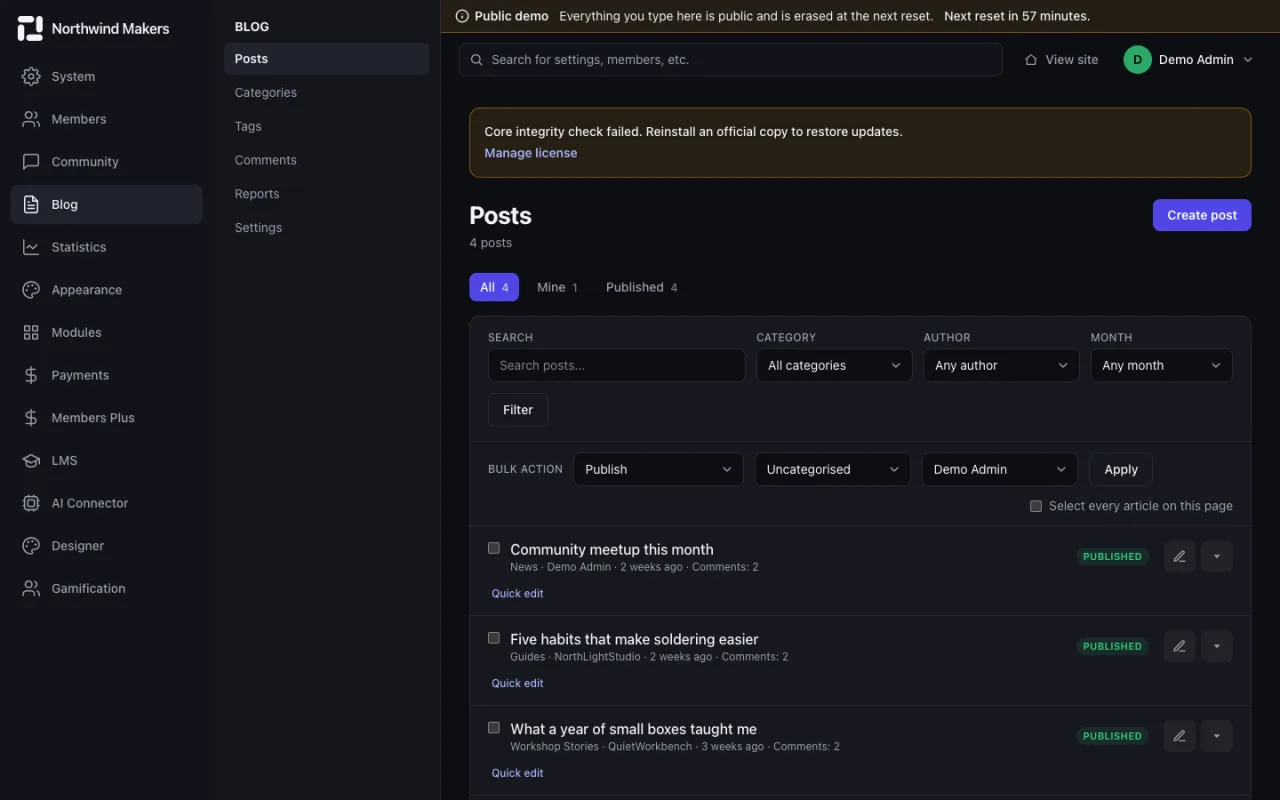Click edit pencil for Five habits soldering post
This screenshot has height=800, width=1280.
(x=1180, y=646)
